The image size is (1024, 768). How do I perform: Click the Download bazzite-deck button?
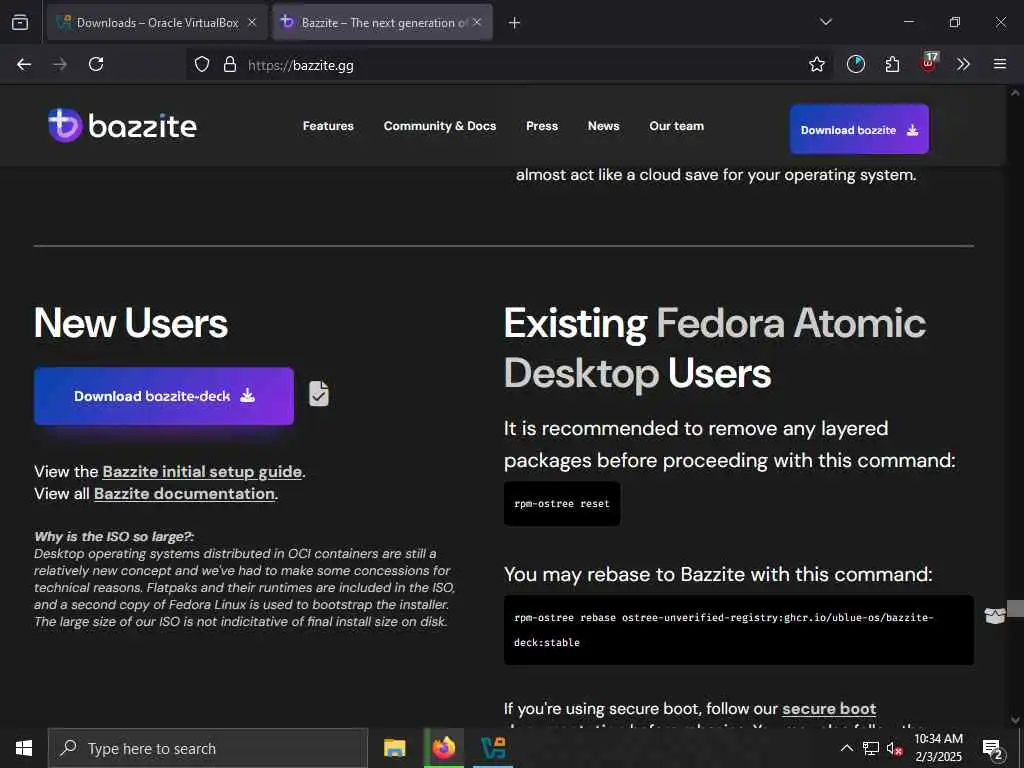[x=164, y=396]
